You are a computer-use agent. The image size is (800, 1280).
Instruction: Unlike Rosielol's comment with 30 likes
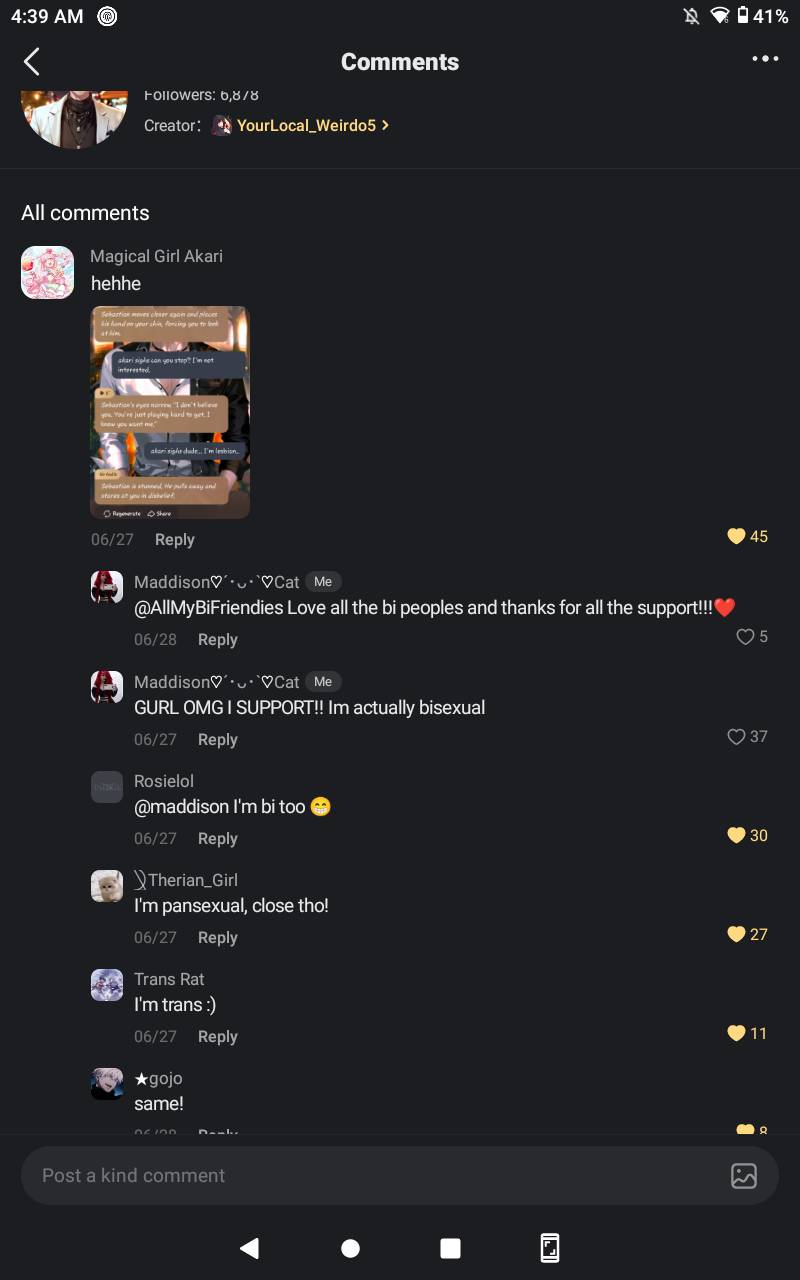(736, 836)
